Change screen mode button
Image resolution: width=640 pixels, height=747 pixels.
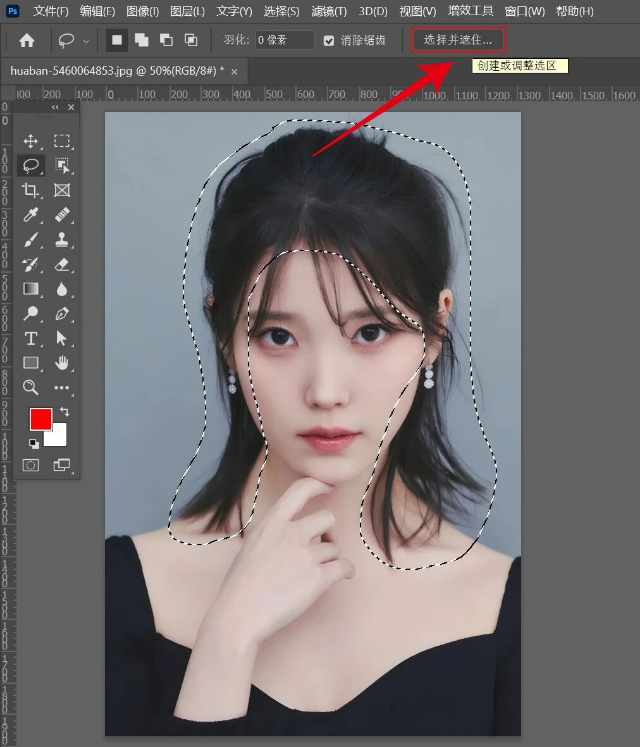coord(62,465)
